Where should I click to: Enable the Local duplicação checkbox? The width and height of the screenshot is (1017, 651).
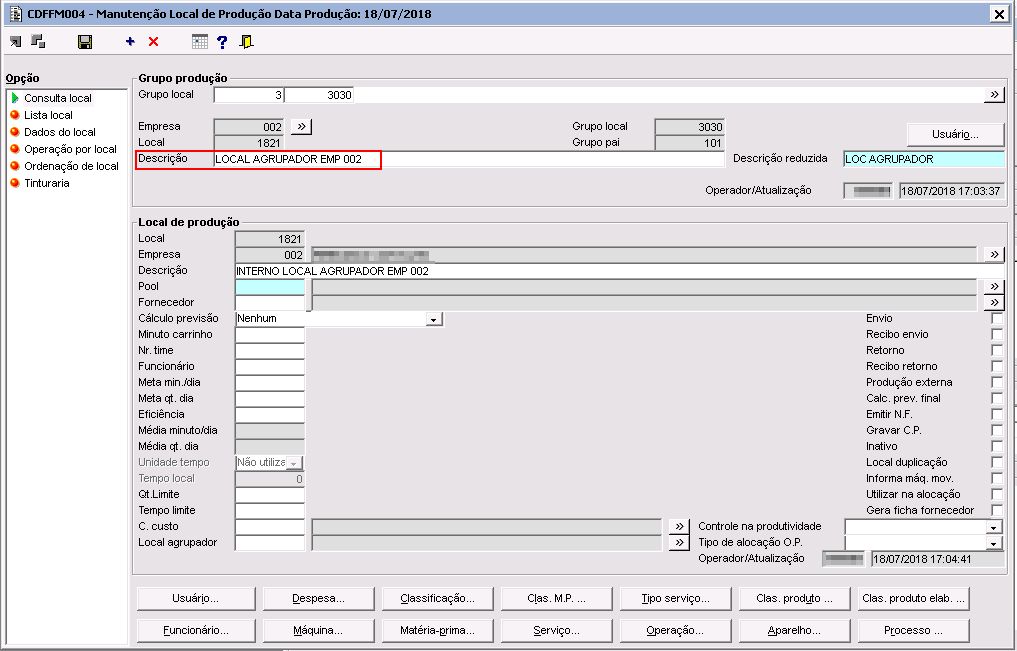pyautogui.click(x=997, y=462)
